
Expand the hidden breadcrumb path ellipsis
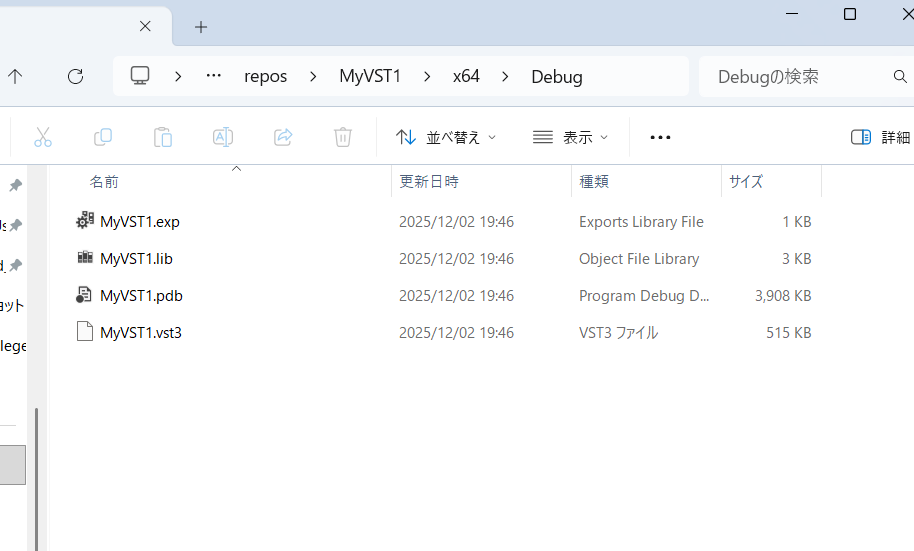coord(213,76)
